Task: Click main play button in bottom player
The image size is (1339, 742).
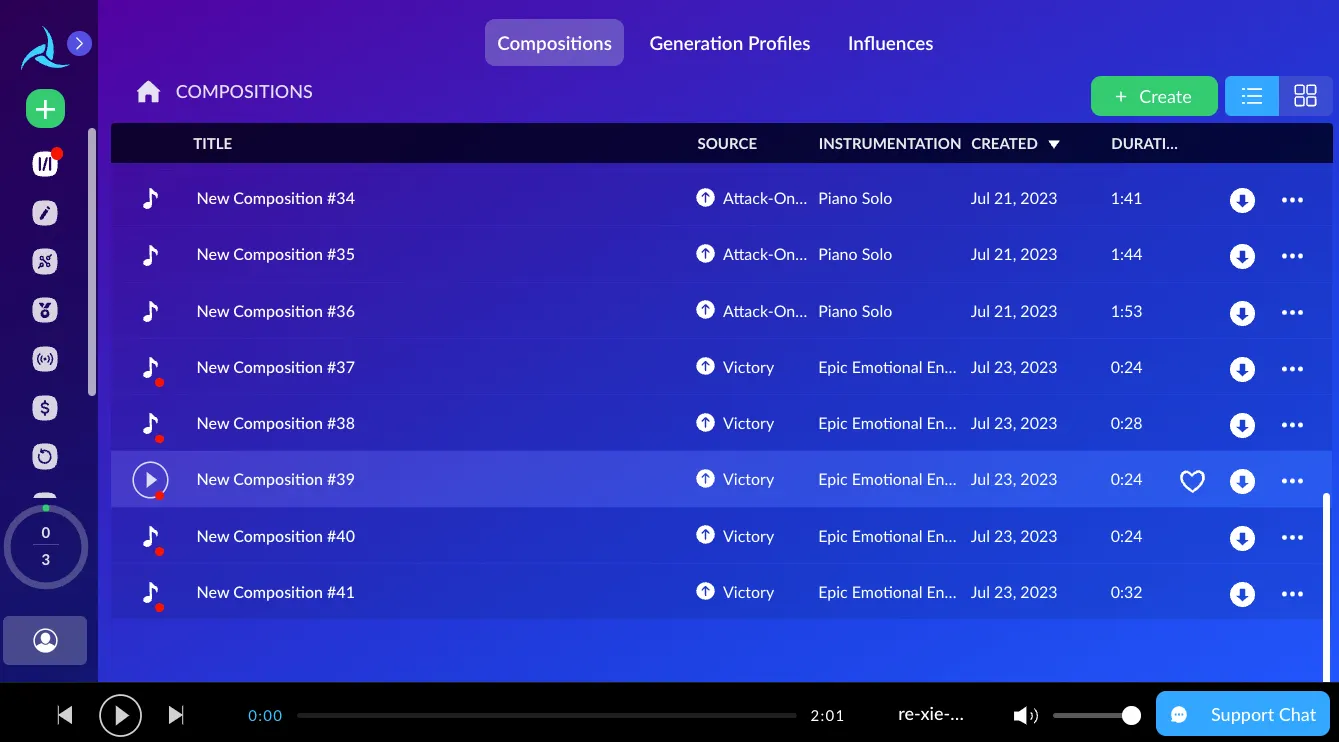Action: click(x=120, y=715)
